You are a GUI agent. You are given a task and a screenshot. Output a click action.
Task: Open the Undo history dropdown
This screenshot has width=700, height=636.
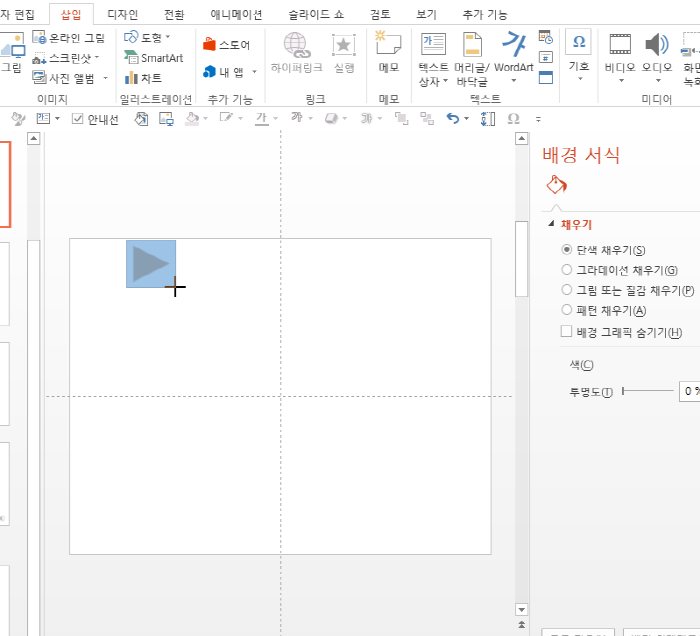(x=467, y=118)
